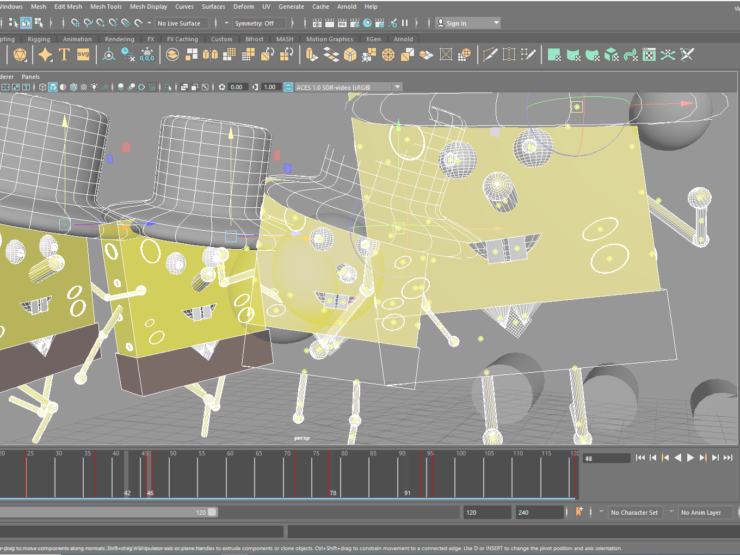Image resolution: width=740 pixels, height=555 pixels.
Task: Click the arrow left of No Character Set
Action: point(601,512)
